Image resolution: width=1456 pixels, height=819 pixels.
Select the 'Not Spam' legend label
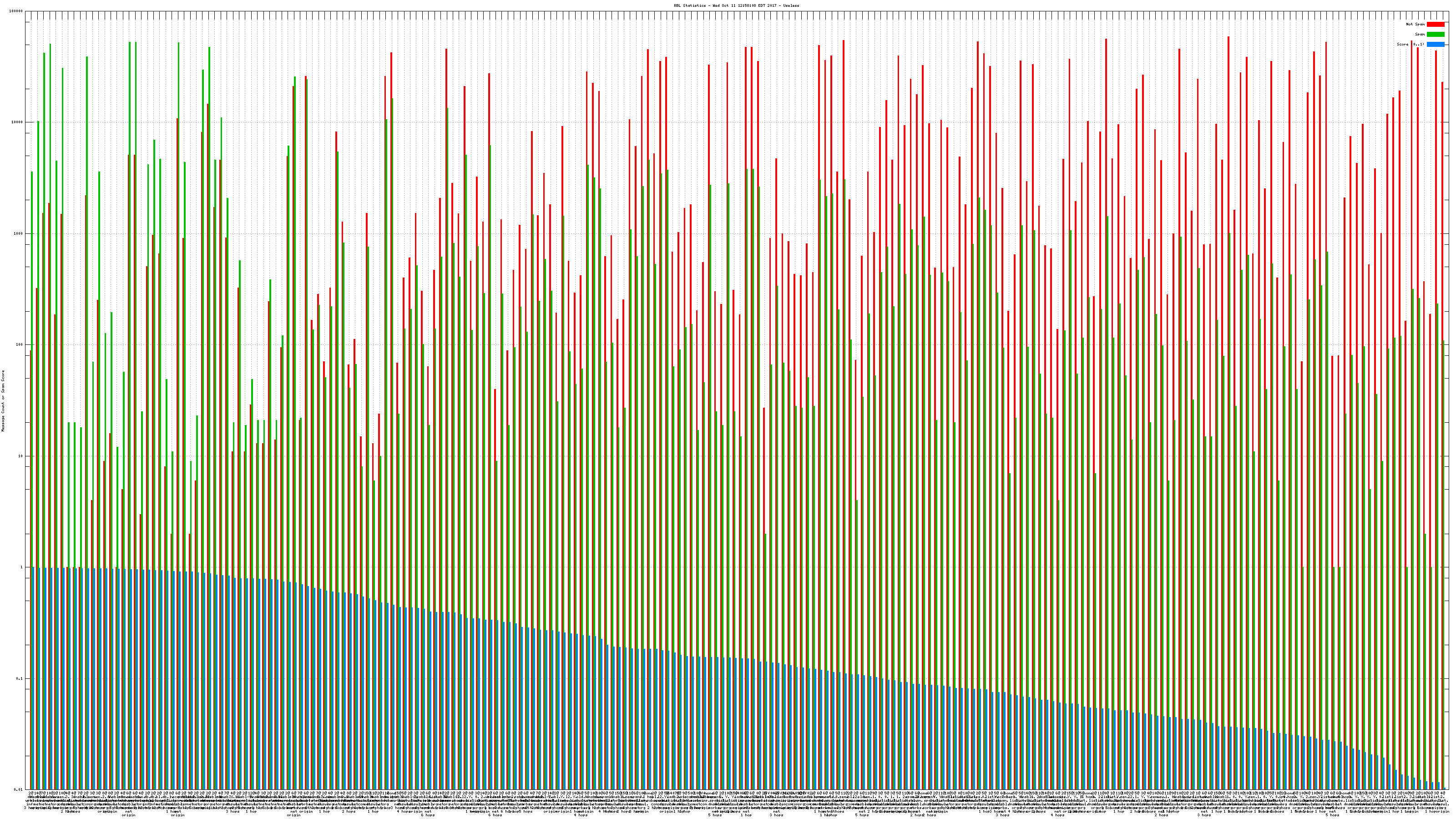(x=1416, y=24)
